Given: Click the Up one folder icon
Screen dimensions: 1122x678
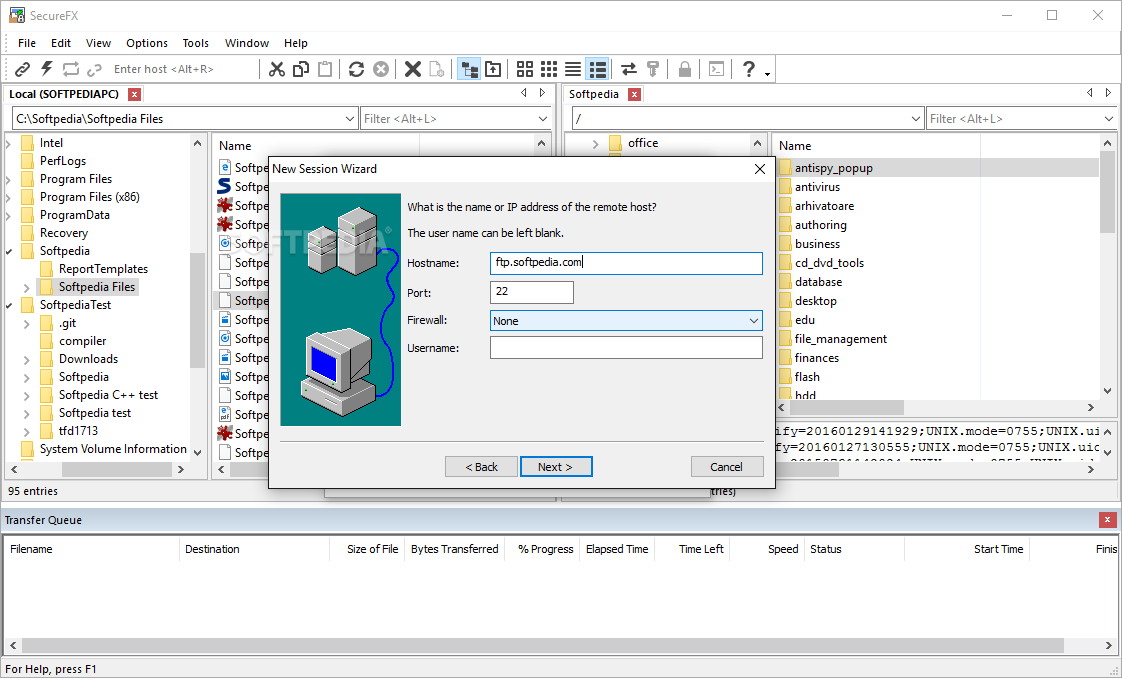Looking at the screenshot, I should click(493, 69).
